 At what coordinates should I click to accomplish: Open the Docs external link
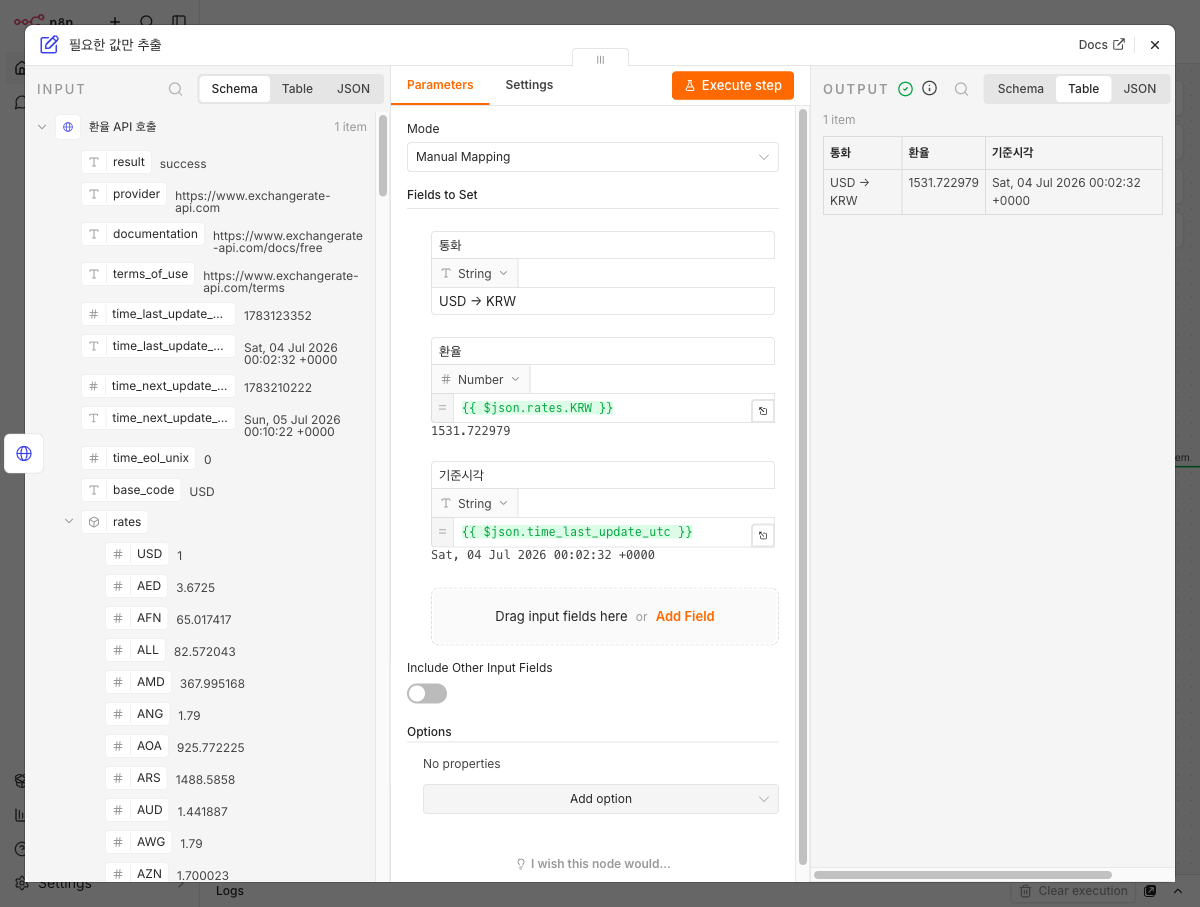tap(1101, 44)
